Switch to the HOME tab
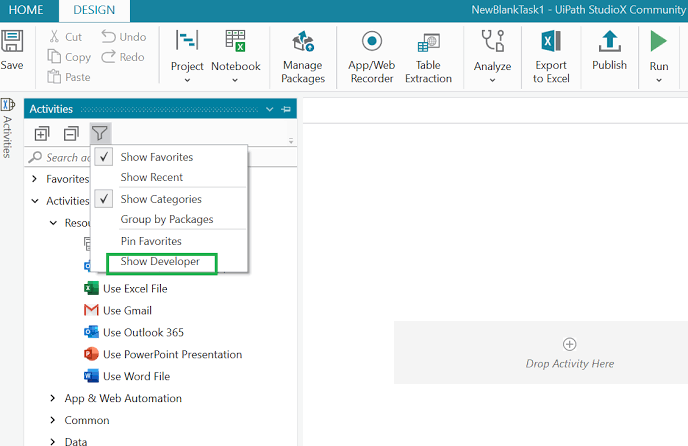 tap(26, 10)
